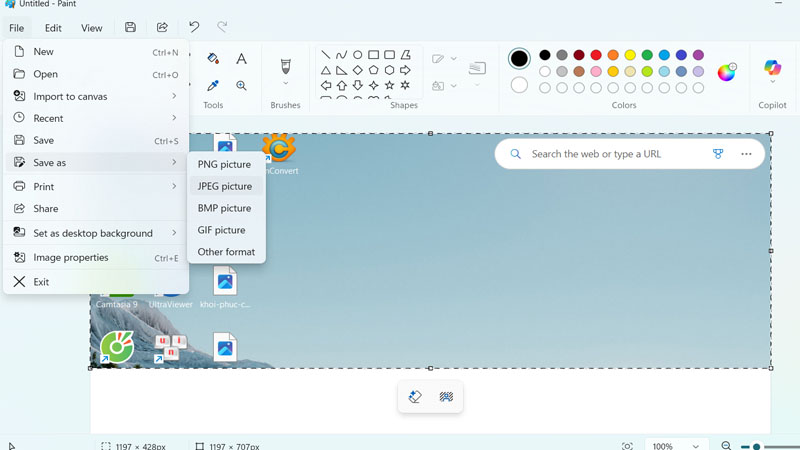
Task: Click the browser search or URL box
Action: click(x=610, y=154)
